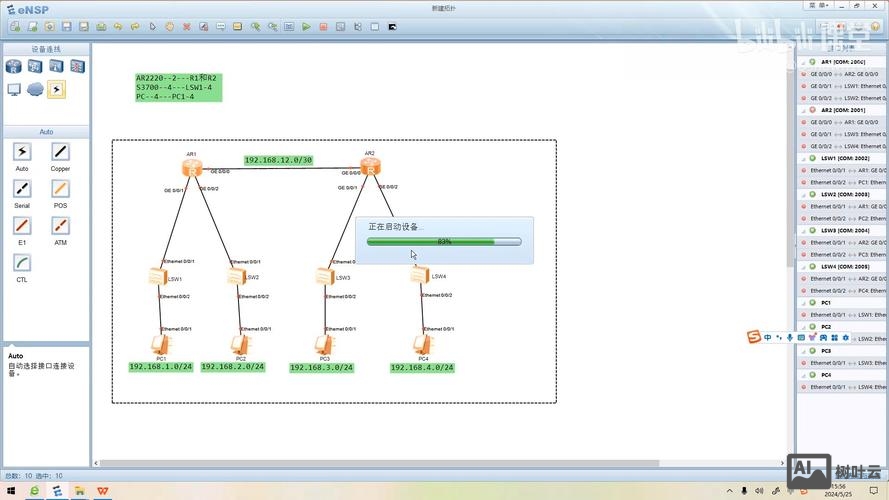Click the green start devices icon
This screenshot has height=500, width=889.
coord(306,26)
